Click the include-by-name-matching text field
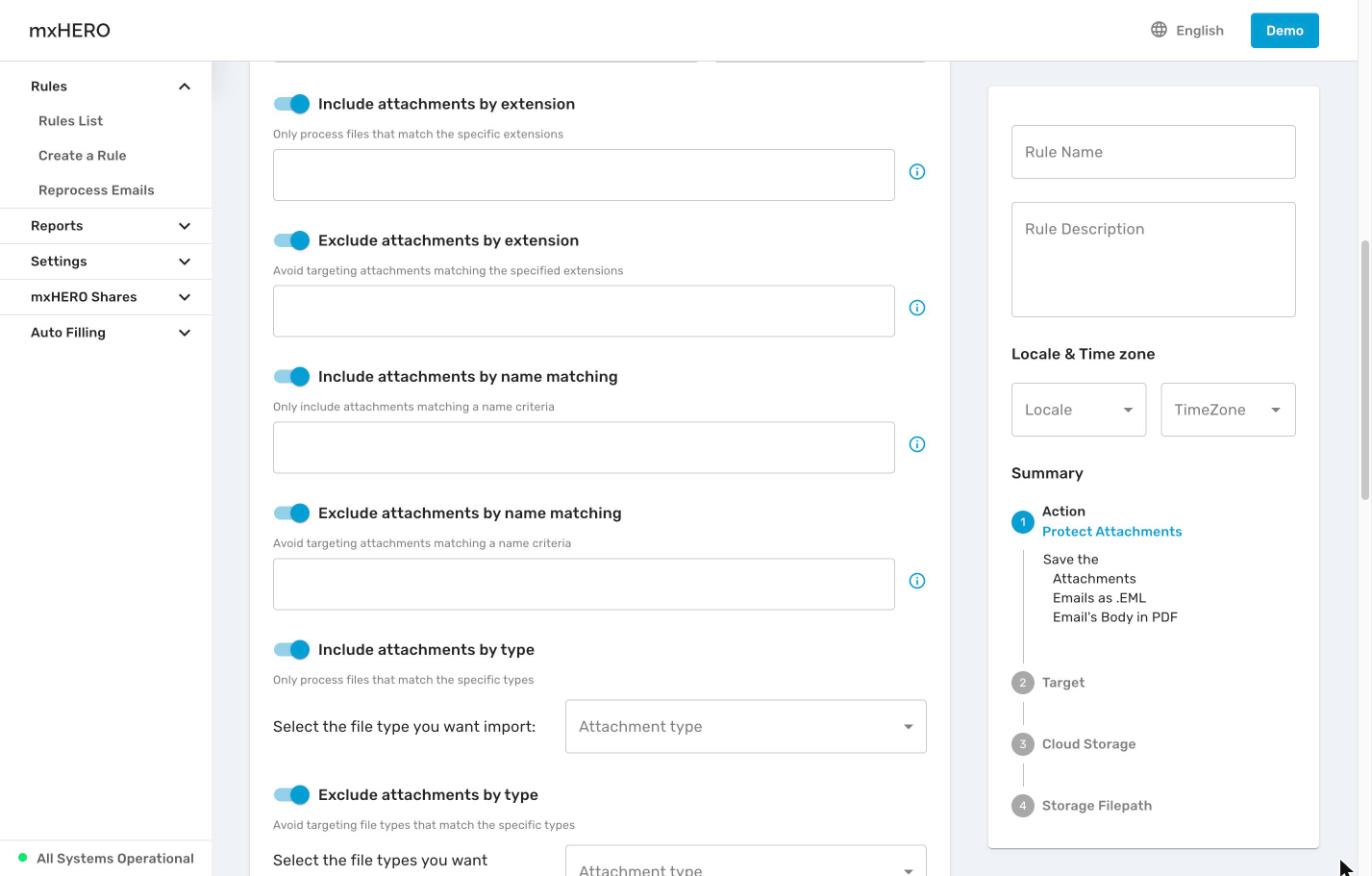This screenshot has width=1372, height=876. pyautogui.click(x=584, y=448)
